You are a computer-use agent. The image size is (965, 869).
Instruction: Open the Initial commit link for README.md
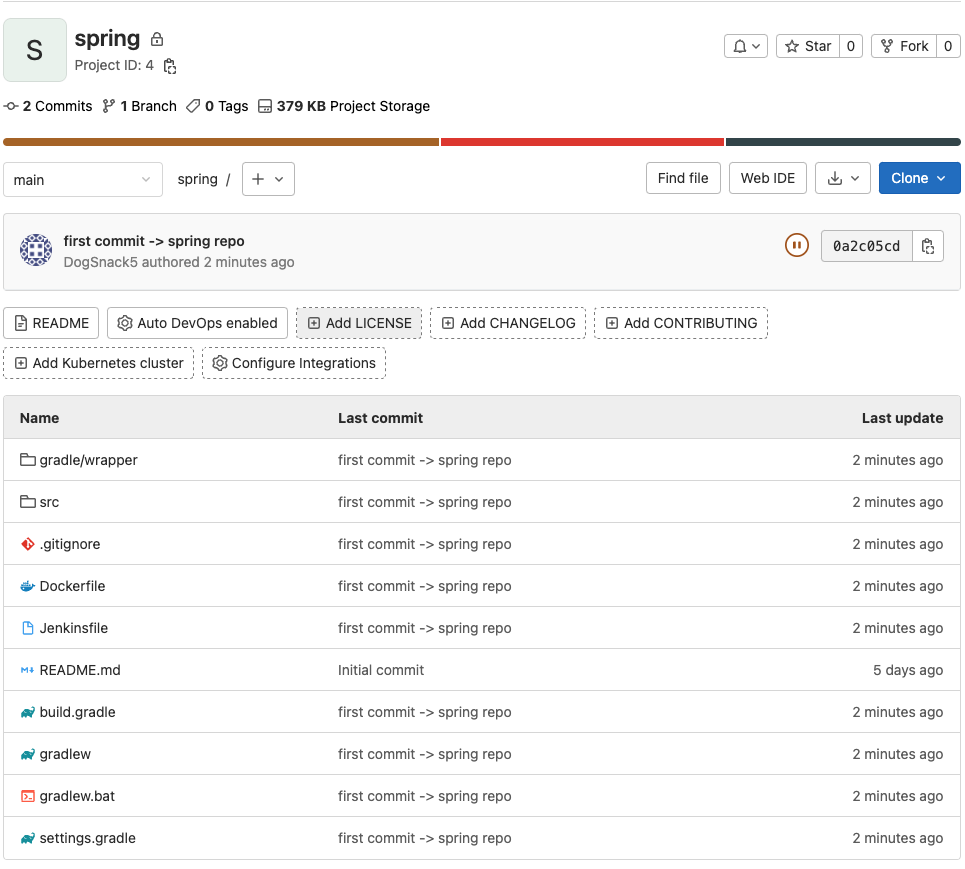point(381,670)
